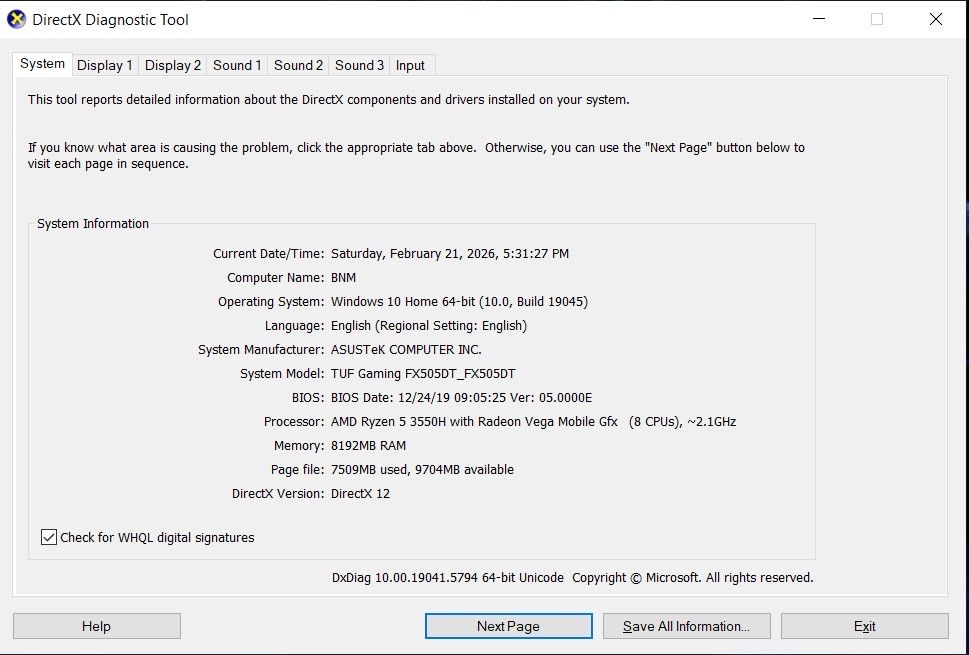Image resolution: width=969 pixels, height=655 pixels.
Task: Click the 'Current Date/Time:' label
Action: point(268,253)
